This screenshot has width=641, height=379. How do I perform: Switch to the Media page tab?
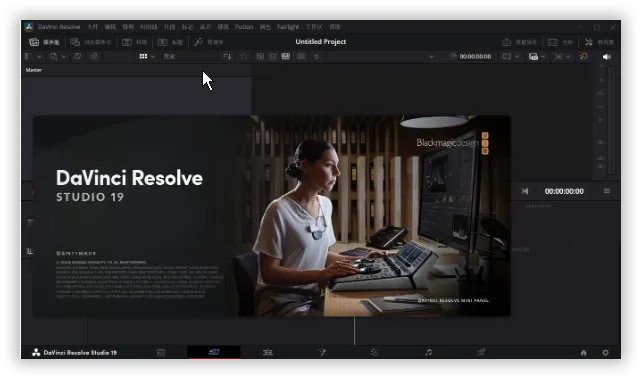click(161, 352)
